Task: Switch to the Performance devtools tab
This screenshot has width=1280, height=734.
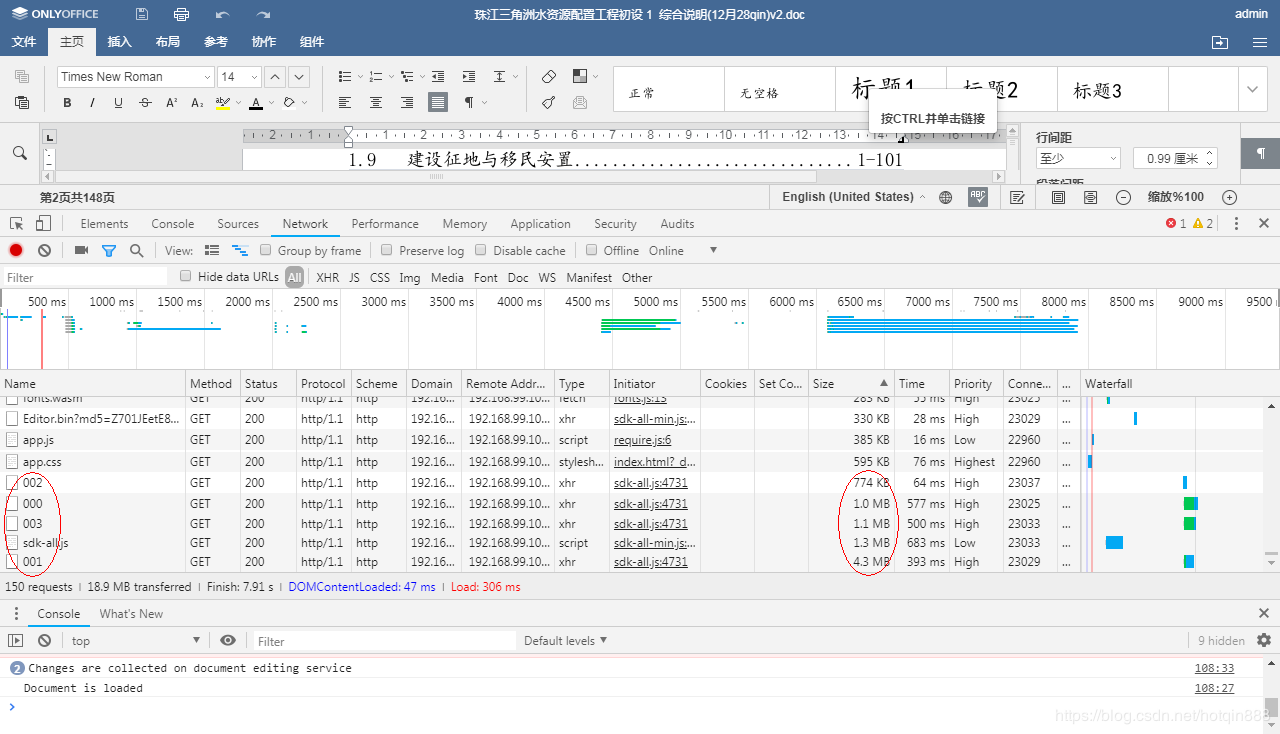Action: 385,224
